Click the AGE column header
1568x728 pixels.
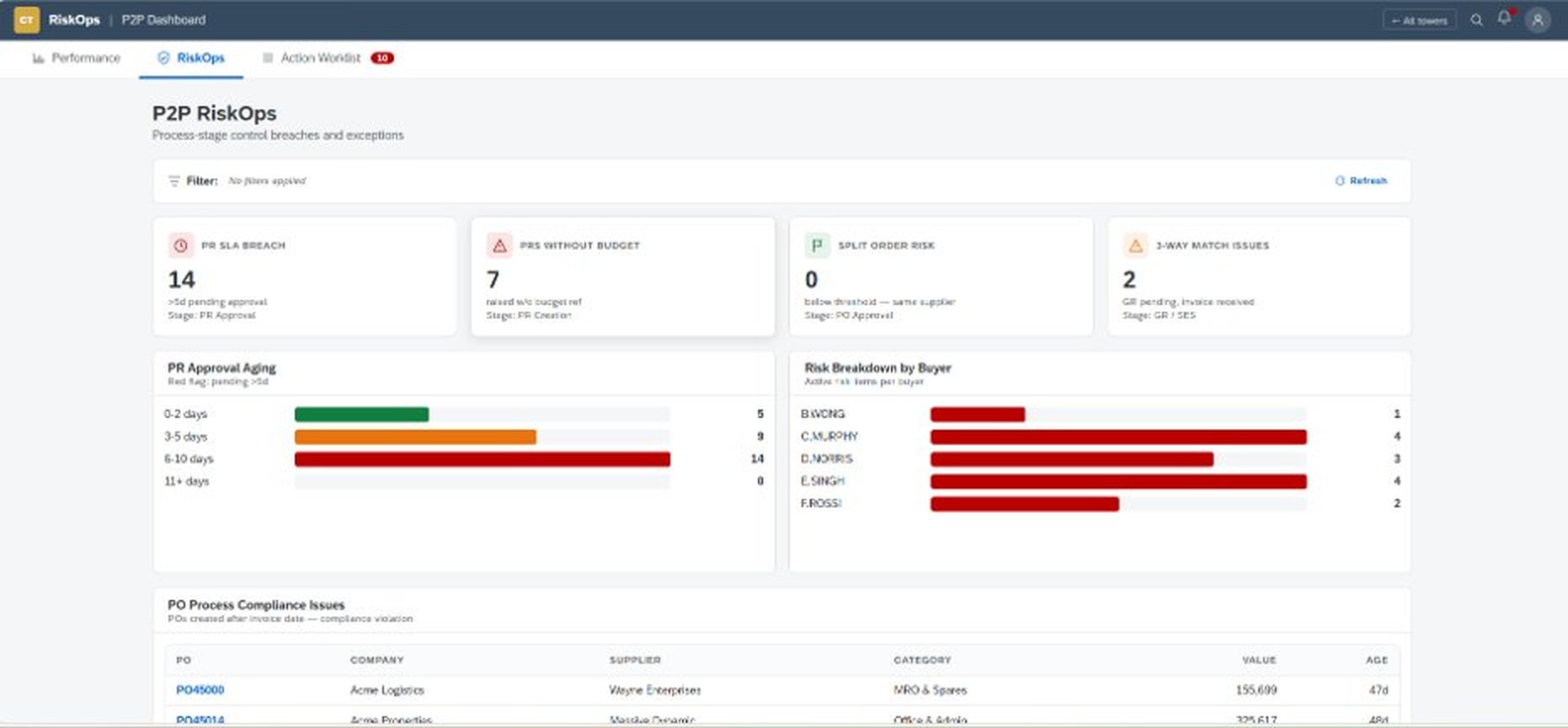[x=1377, y=661]
